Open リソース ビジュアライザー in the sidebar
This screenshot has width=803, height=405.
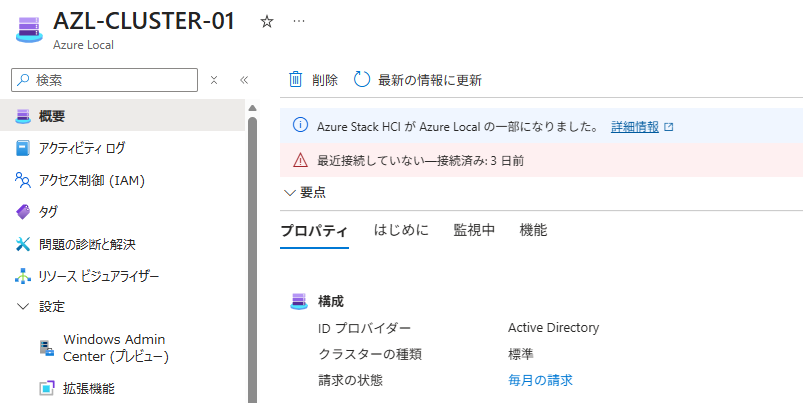pyautogui.click(x=98, y=276)
